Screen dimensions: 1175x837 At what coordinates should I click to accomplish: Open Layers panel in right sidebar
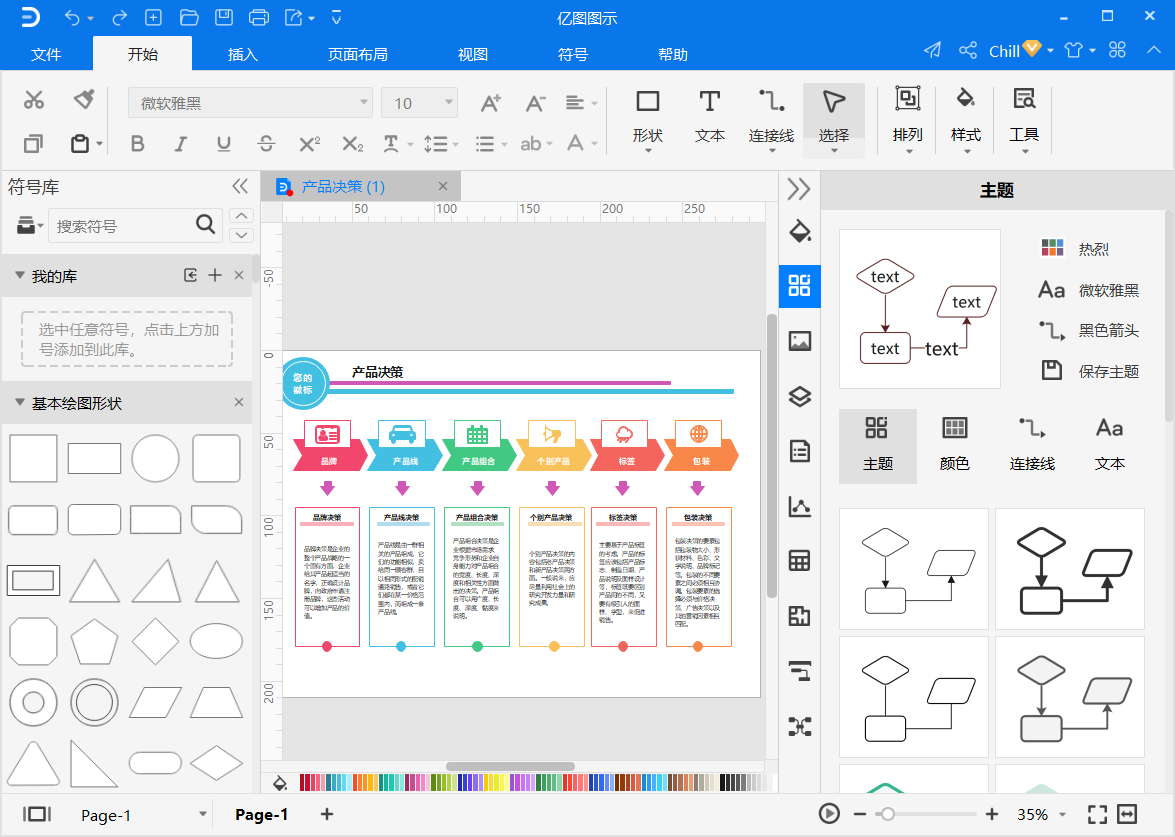pos(800,396)
